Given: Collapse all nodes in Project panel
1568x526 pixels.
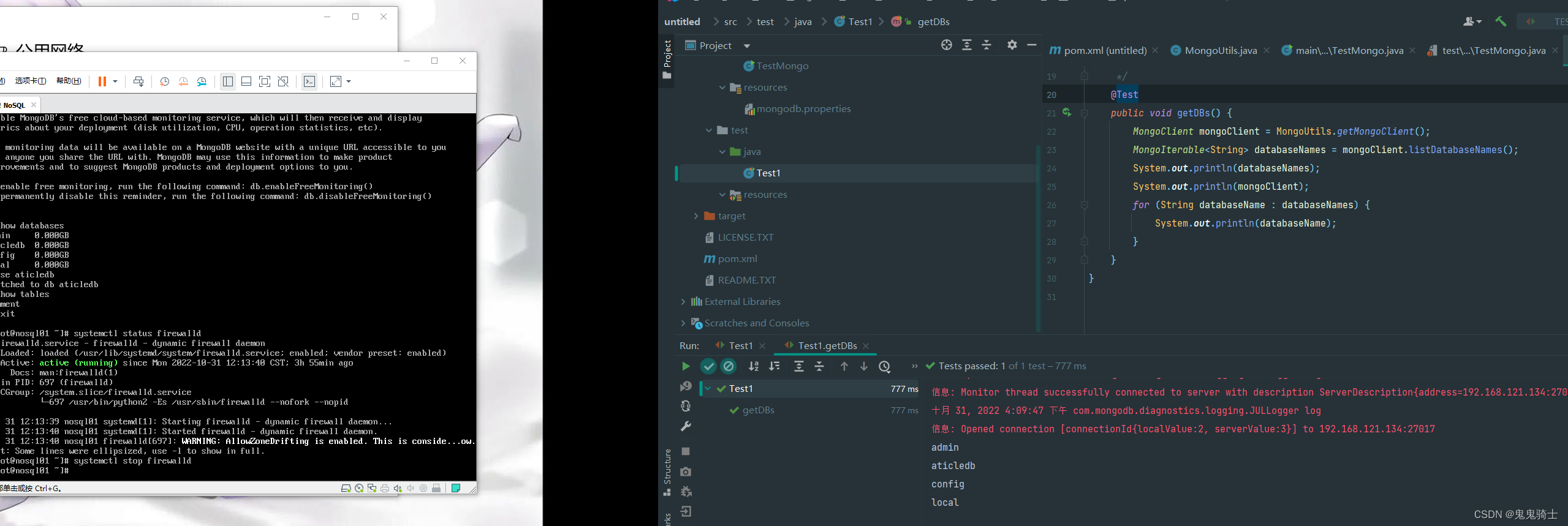Looking at the screenshot, I should pyautogui.click(x=987, y=45).
